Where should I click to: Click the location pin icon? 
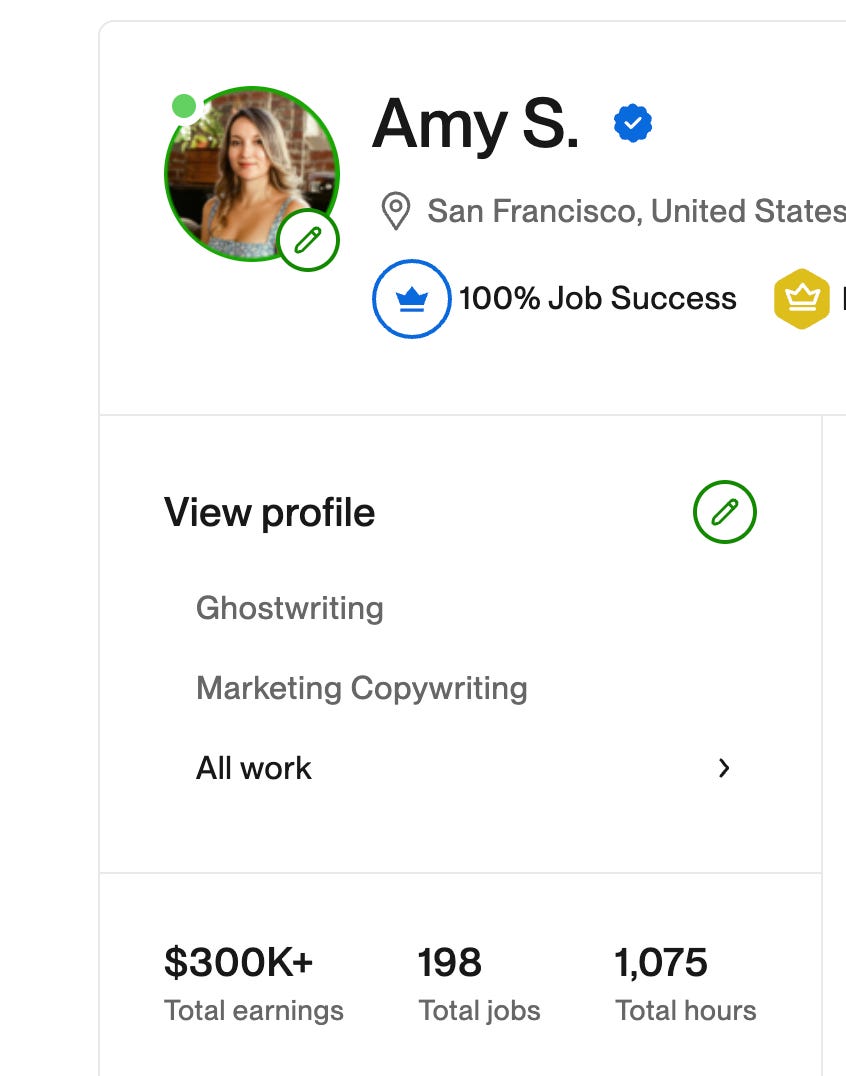(396, 212)
